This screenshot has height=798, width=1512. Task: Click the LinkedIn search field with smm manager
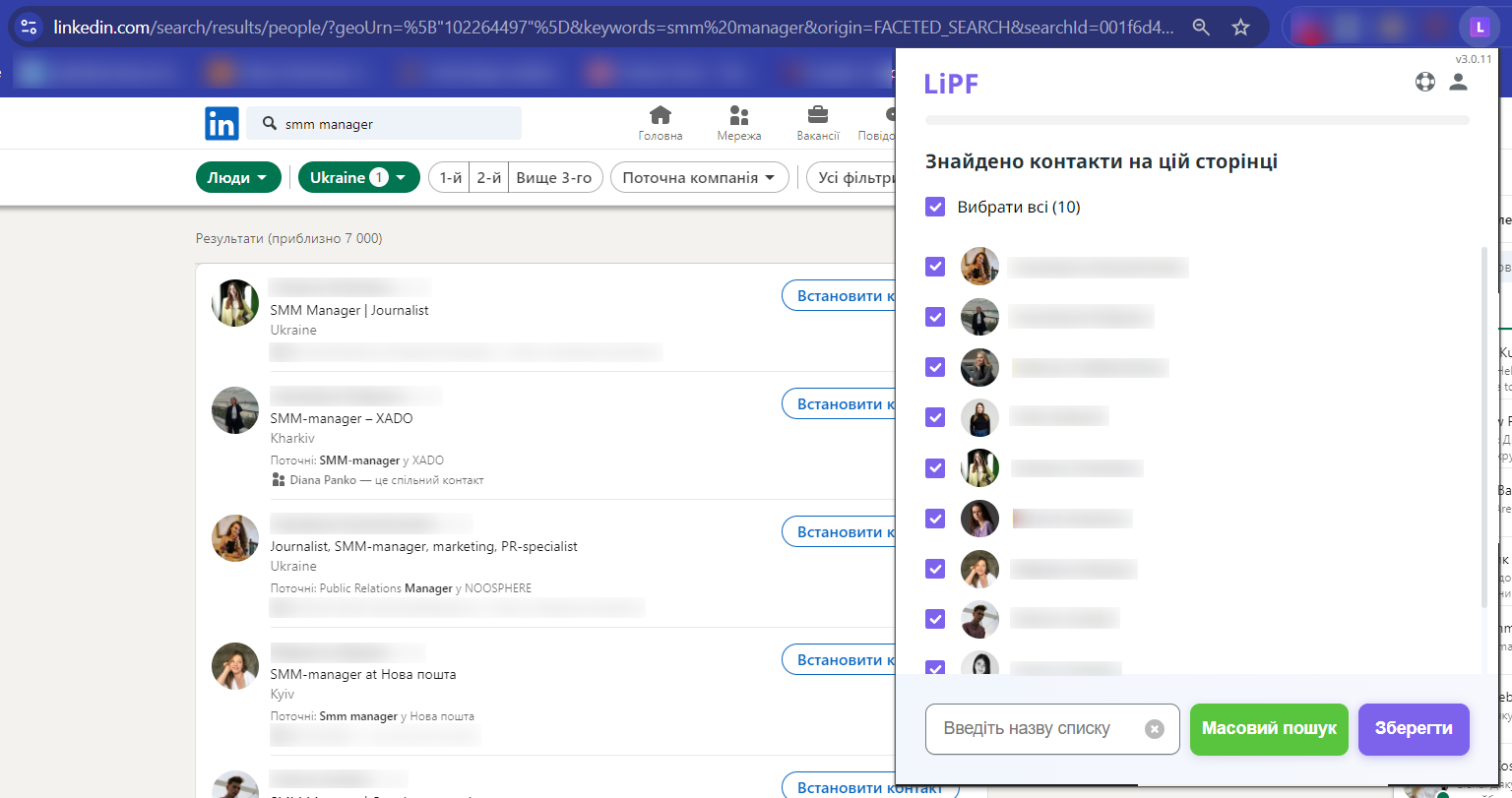tap(384, 124)
